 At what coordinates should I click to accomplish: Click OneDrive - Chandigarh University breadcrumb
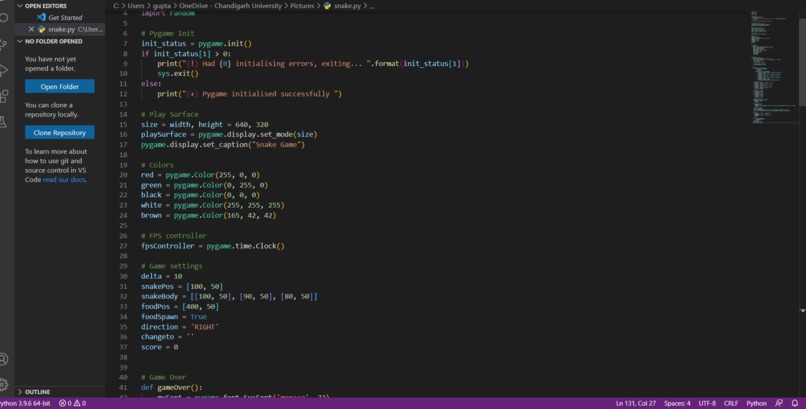point(230,6)
